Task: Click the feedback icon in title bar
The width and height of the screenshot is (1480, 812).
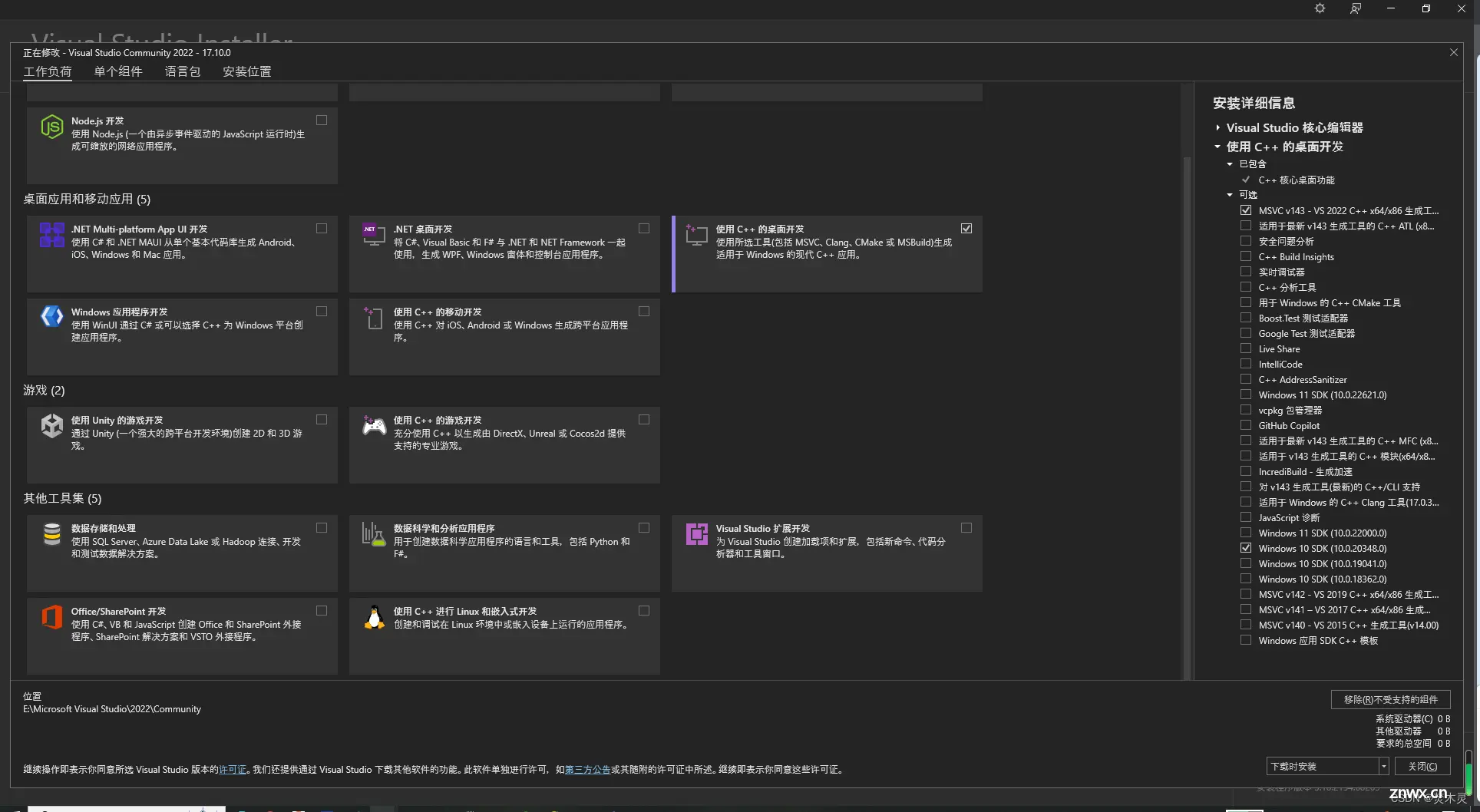Action: tap(1356, 8)
